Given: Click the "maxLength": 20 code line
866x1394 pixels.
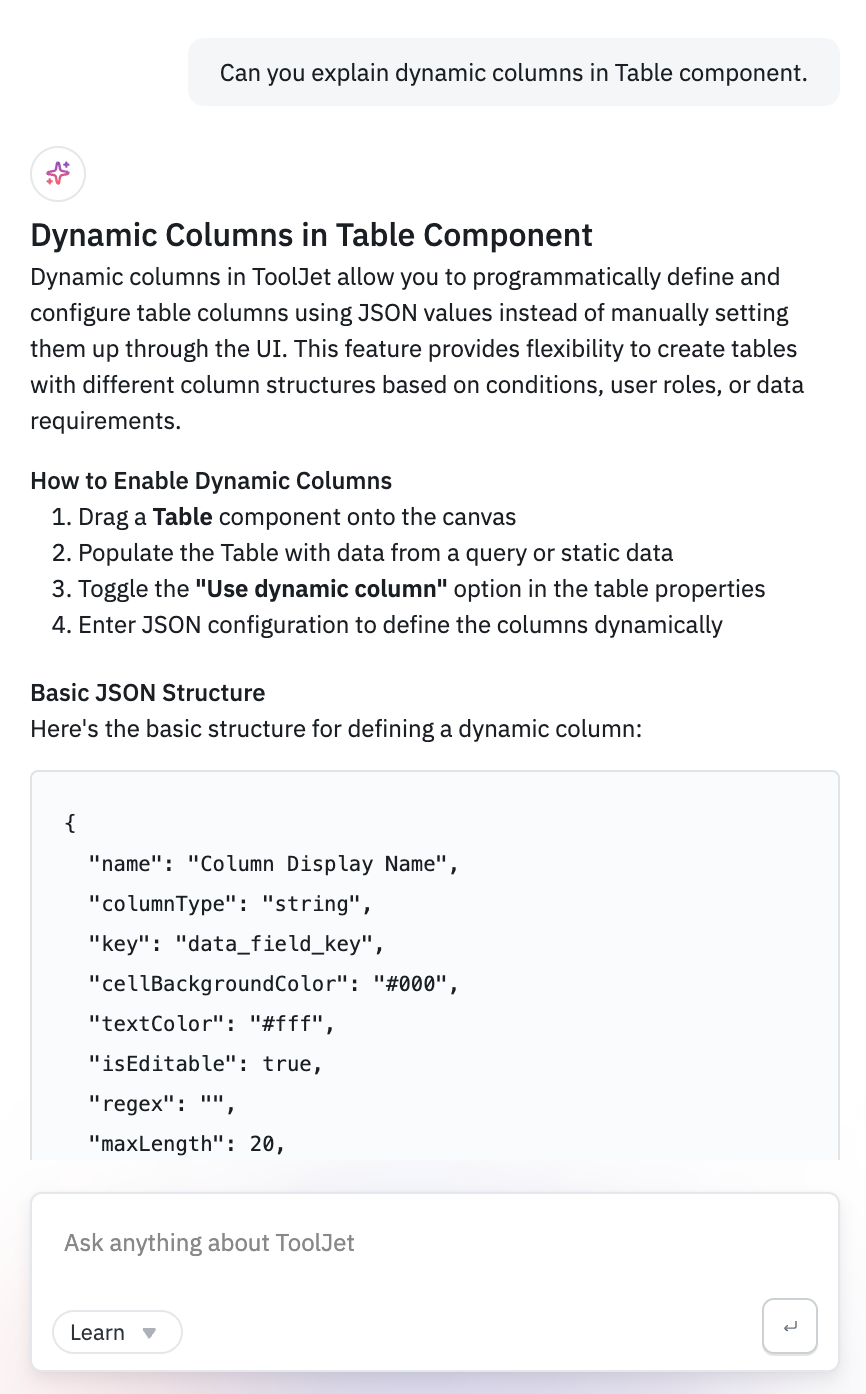Looking at the screenshot, I should click(187, 1144).
